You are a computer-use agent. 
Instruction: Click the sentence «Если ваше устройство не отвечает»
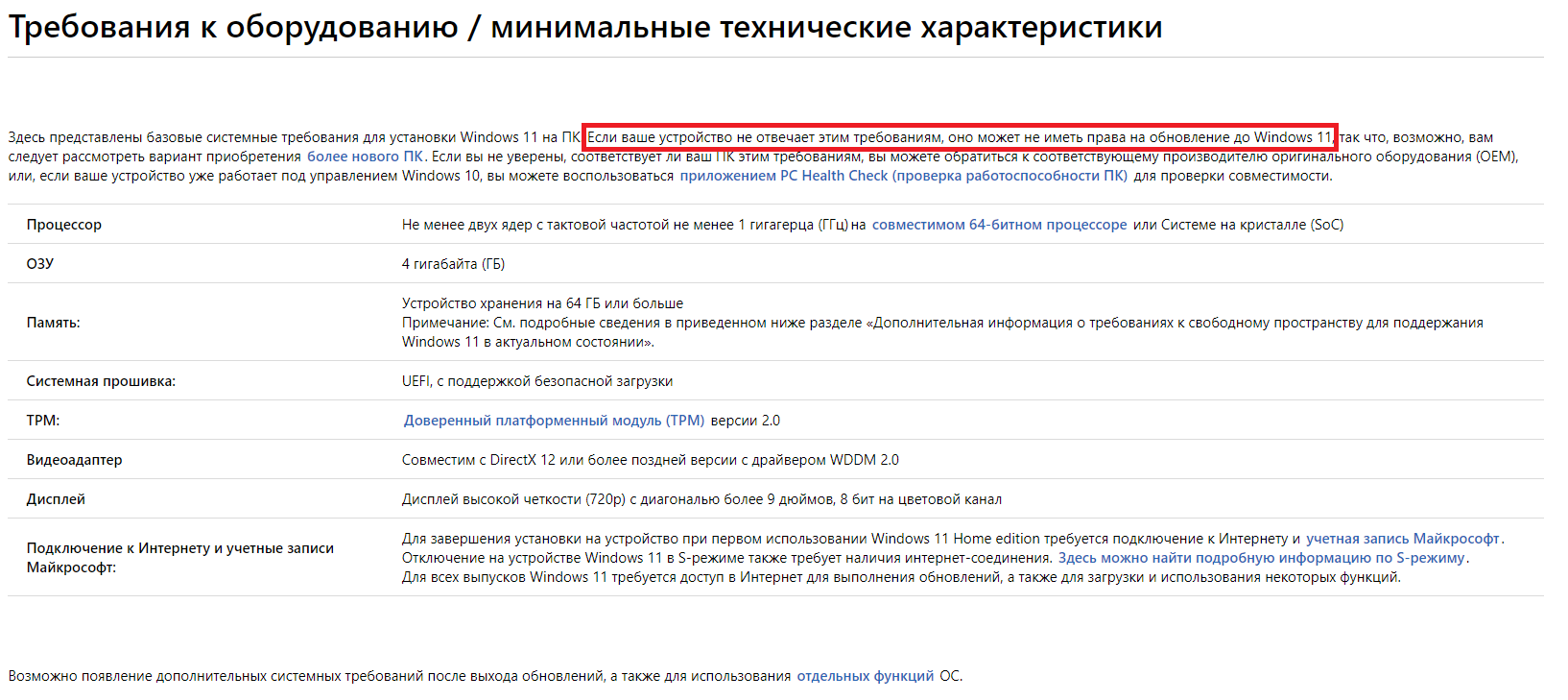pyautogui.click(x=960, y=137)
